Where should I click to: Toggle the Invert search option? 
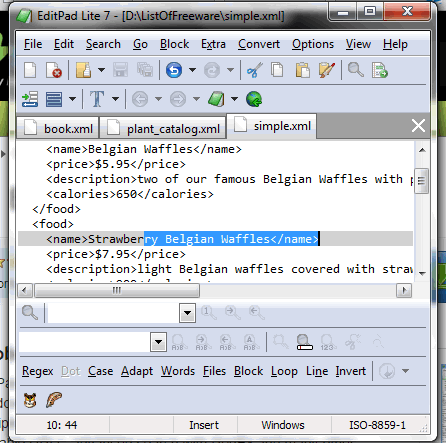pyautogui.click(x=351, y=371)
